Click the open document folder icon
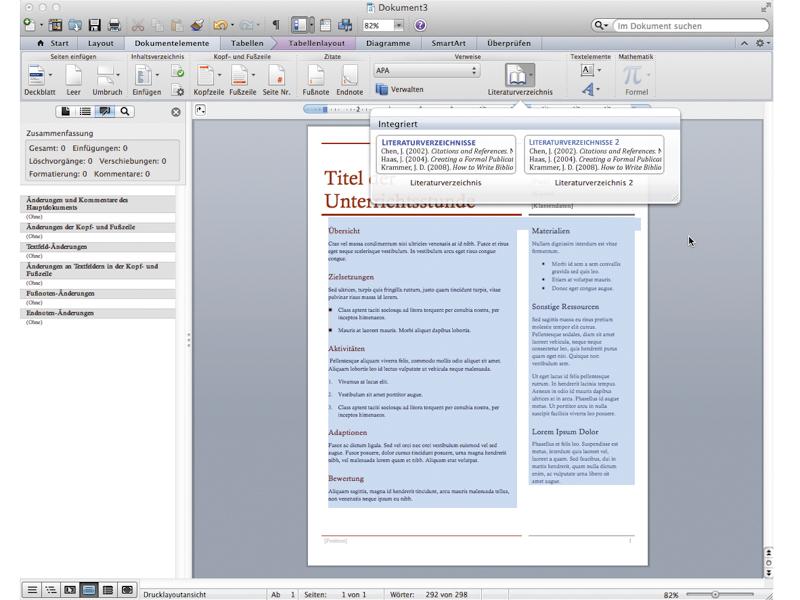 [x=75, y=25]
